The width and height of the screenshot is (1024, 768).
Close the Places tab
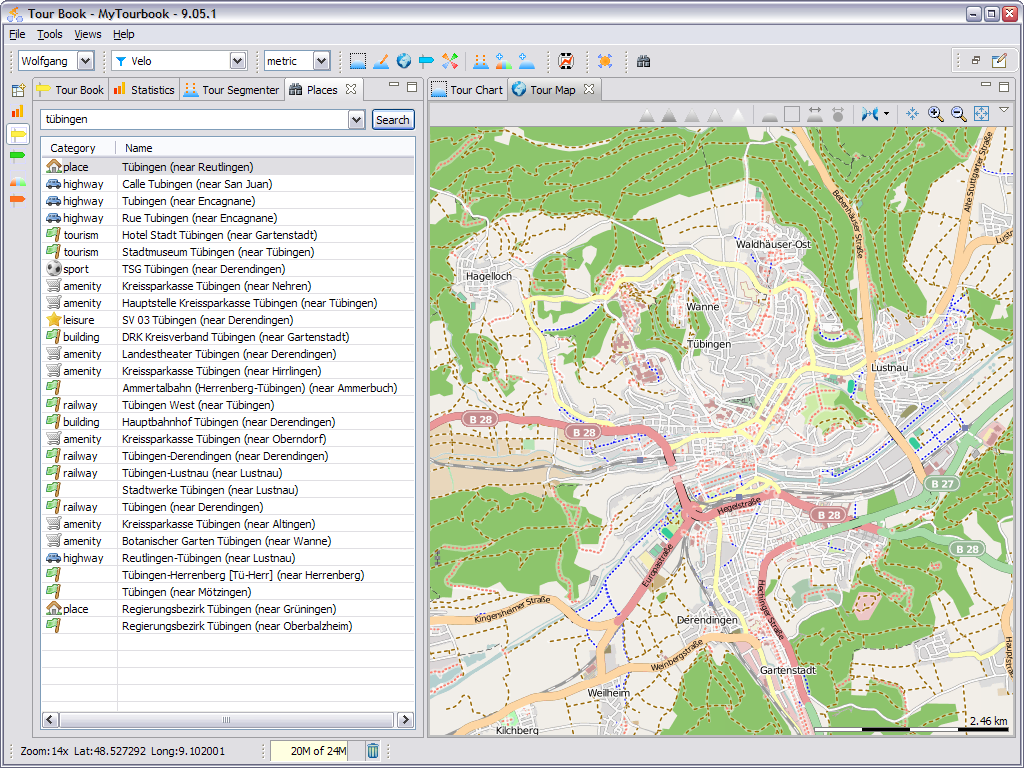pyautogui.click(x=351, y=89)
